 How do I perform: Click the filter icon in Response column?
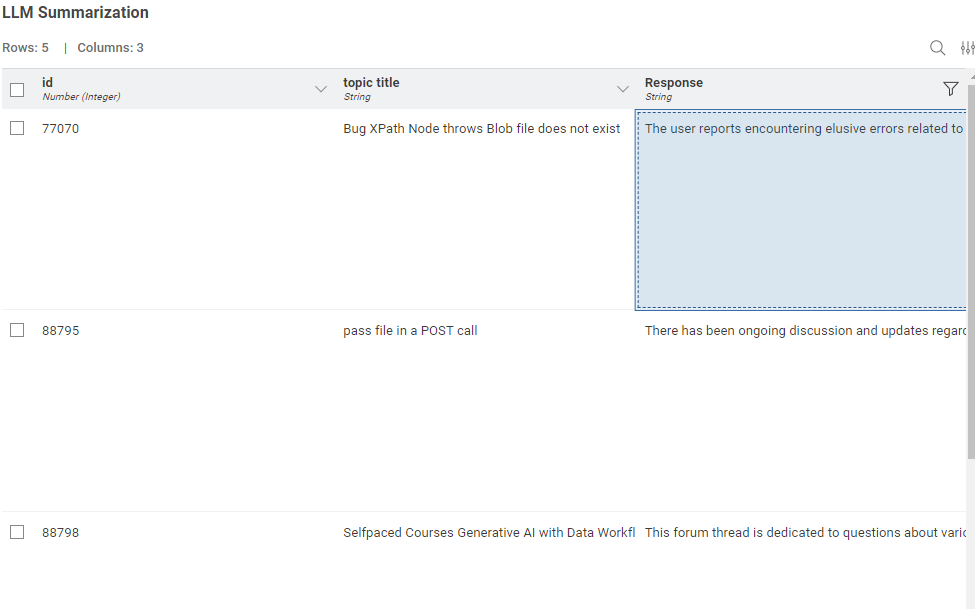950,89
